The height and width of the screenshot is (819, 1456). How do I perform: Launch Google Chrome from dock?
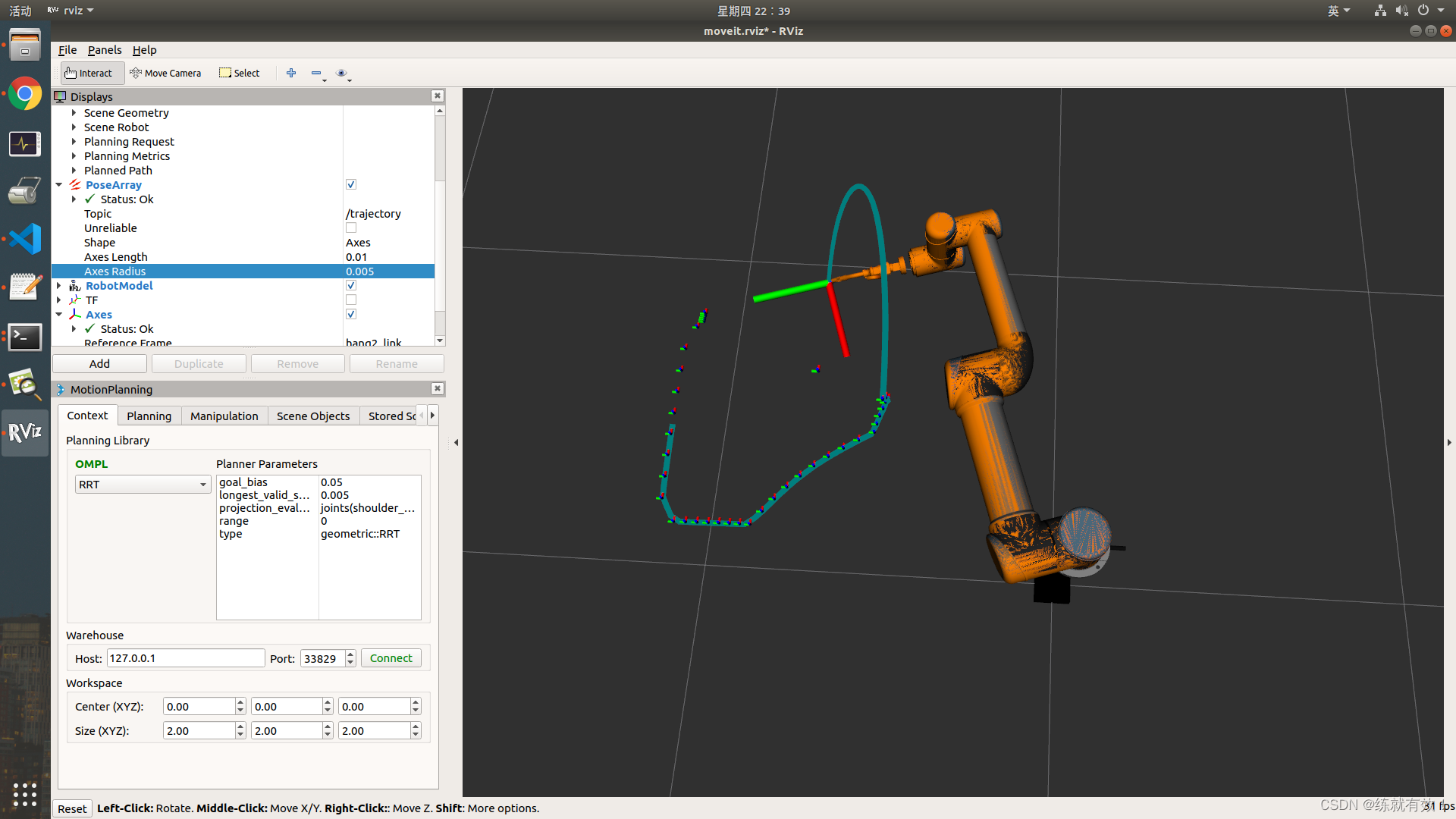pyautogui.click(x=25, y=94)
